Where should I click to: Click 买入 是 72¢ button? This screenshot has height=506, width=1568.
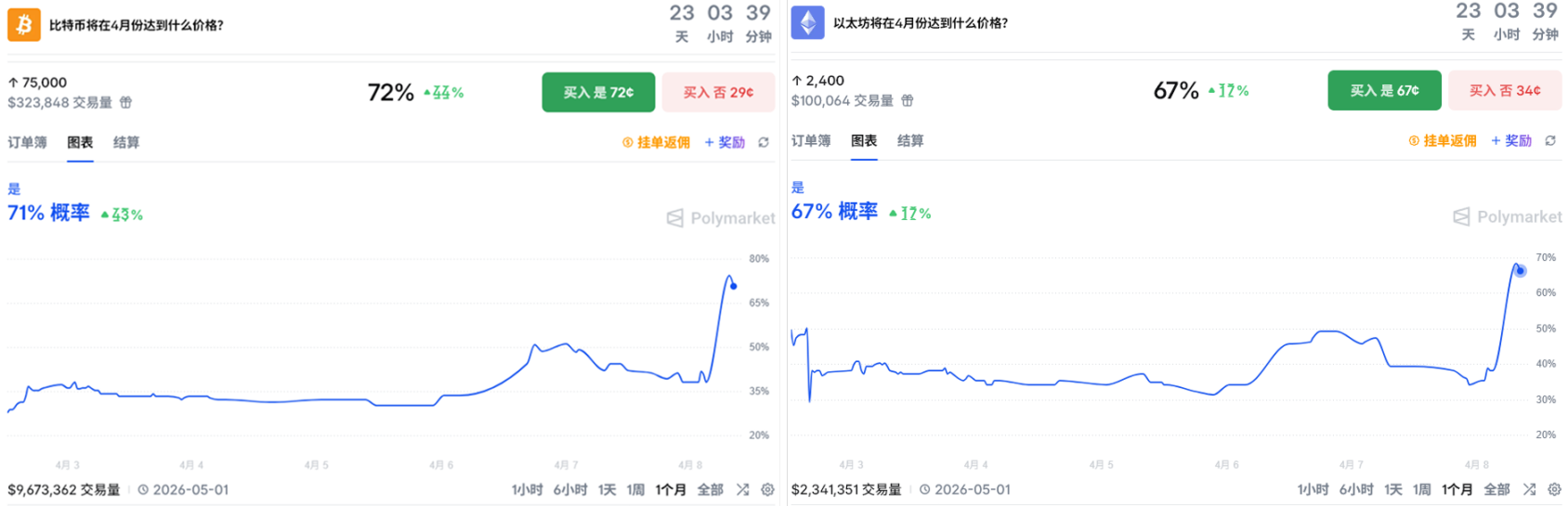click(598, 93)
